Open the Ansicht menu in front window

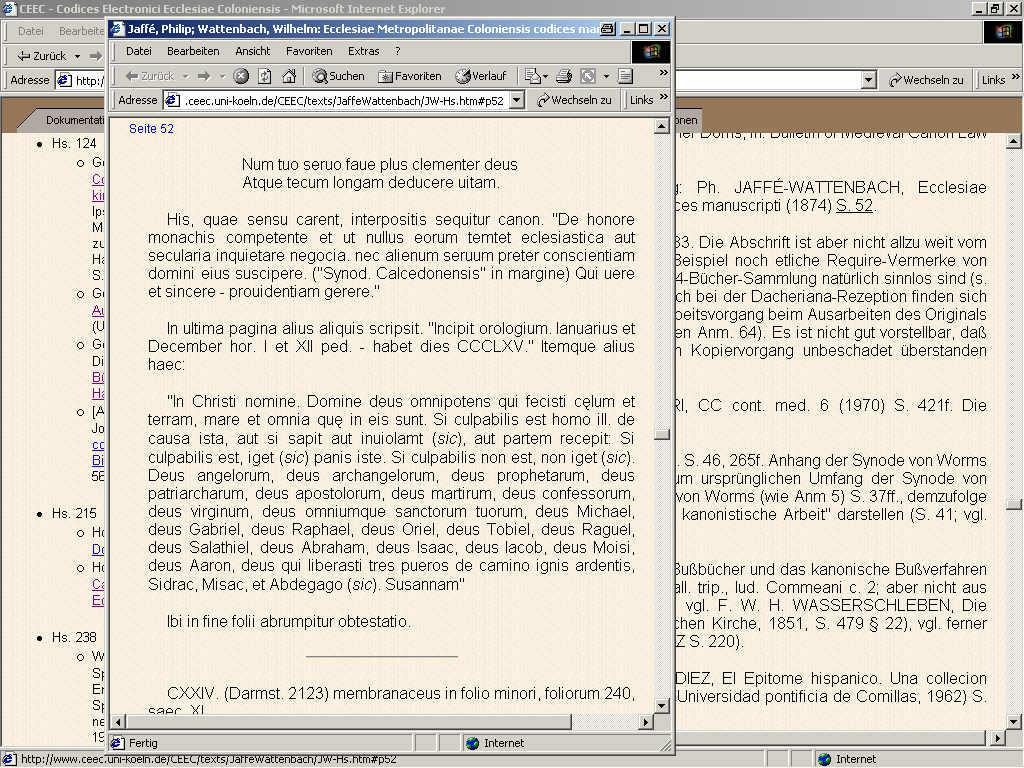tap(252, 51)
